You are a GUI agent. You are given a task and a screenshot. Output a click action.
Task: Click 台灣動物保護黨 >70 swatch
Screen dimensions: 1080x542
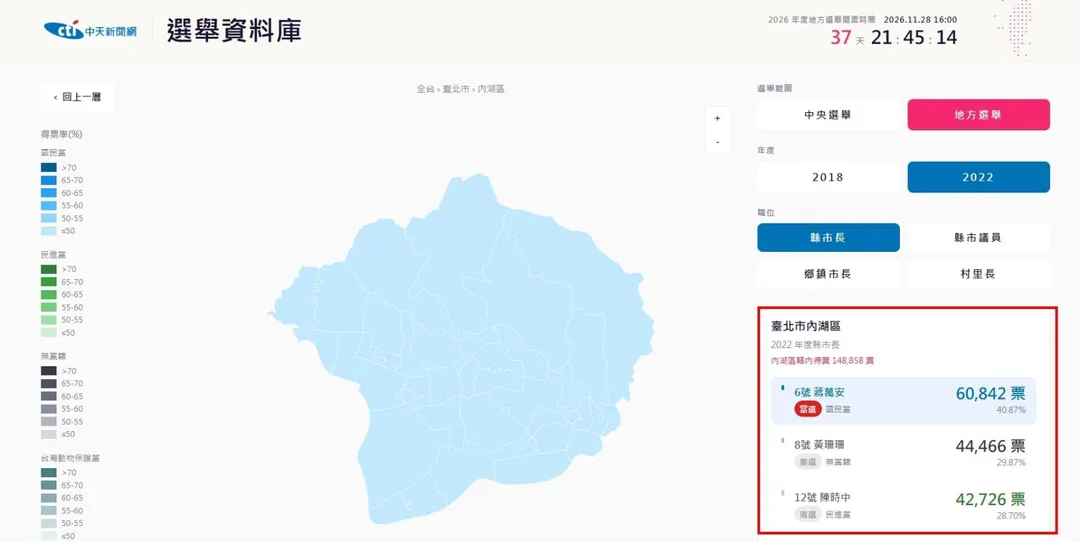(48, 472)
